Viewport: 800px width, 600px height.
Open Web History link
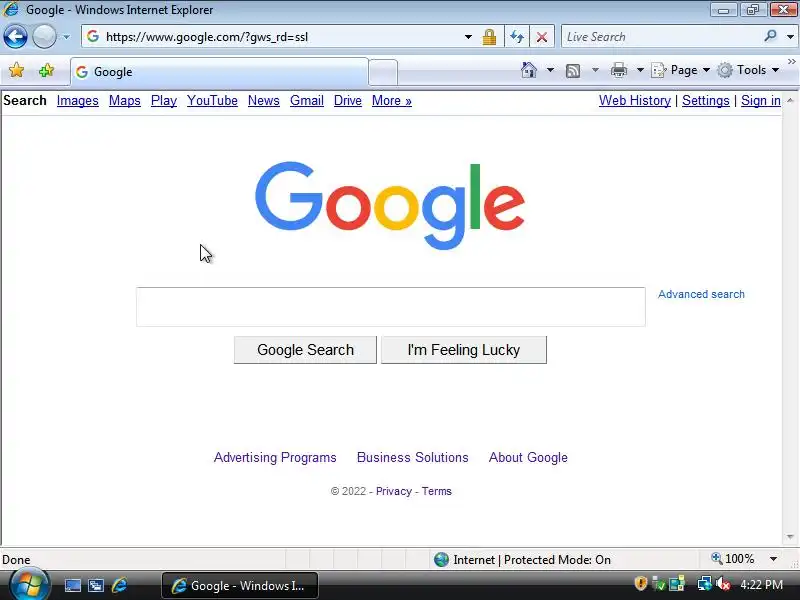(x=635, y=101)
